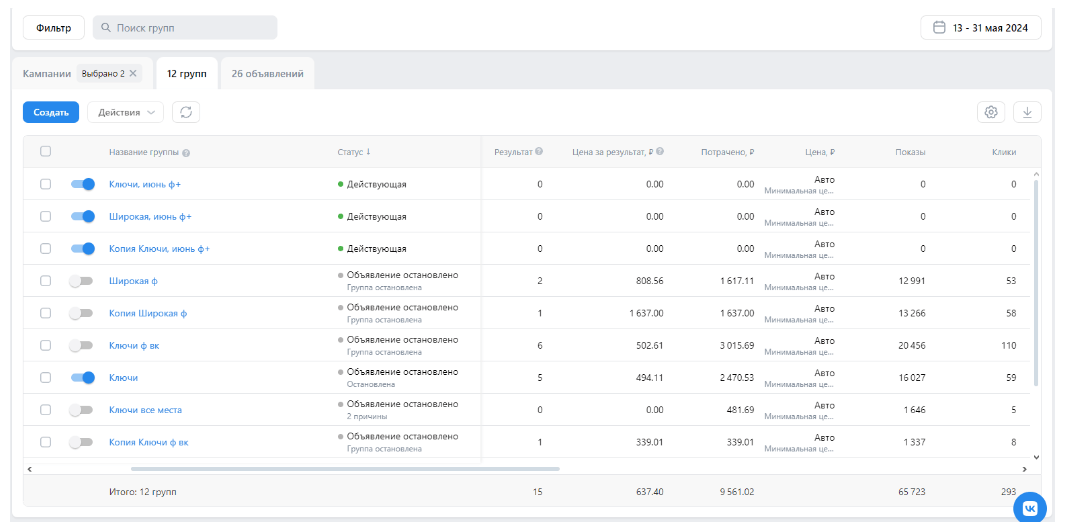Open the VK chat bubble icon
Viewport: 1070px width, 527px height.
[x=1030, y=508]
